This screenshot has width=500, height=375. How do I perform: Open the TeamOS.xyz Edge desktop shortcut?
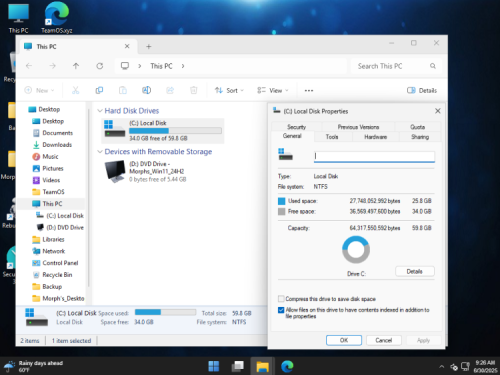[x=57, y=18]
